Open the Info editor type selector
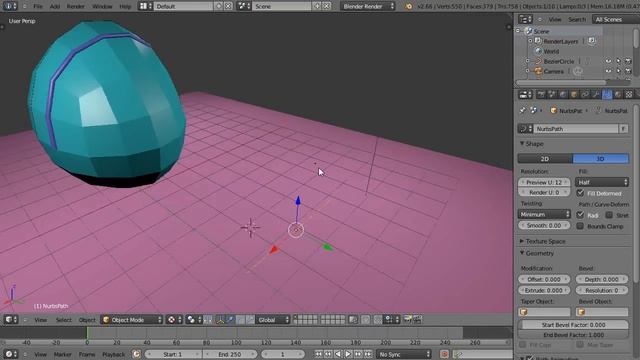The image size is (640, 360). [10, 6]
